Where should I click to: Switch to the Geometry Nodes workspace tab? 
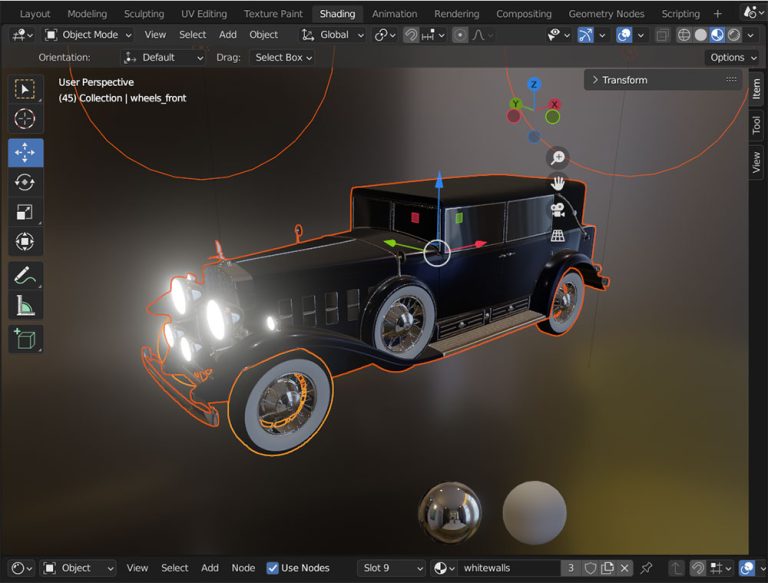point(606,14)
